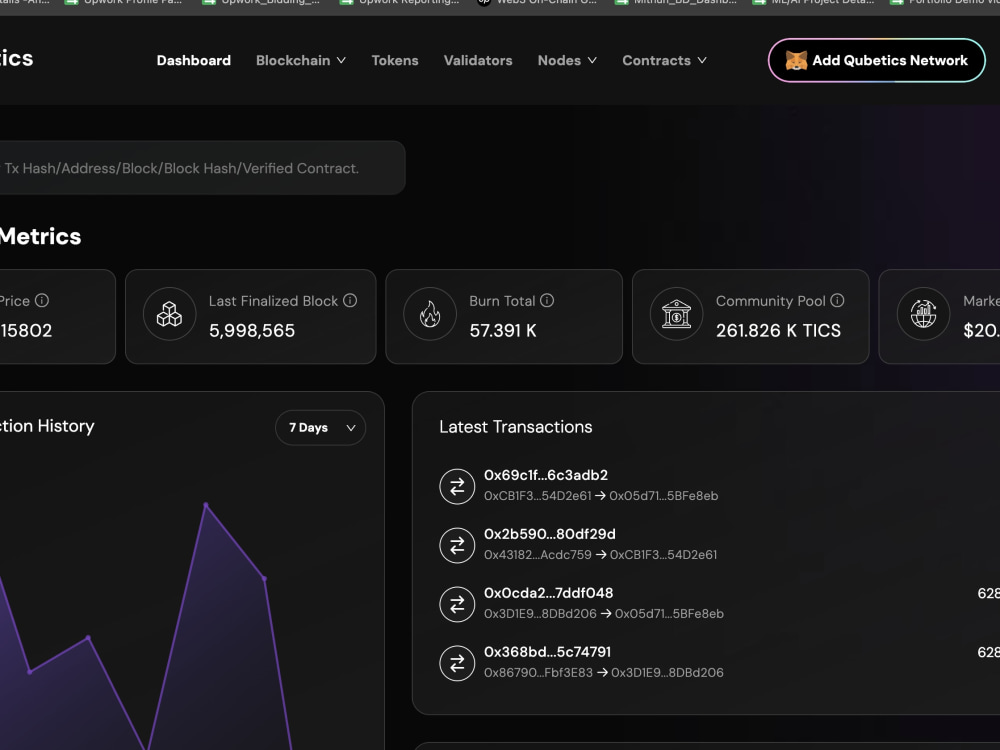The width and height of the screenshot is (1000, 750).
Task: Click swap icon for transaction 0x368bd...5c74791
Action: point(457,663)
